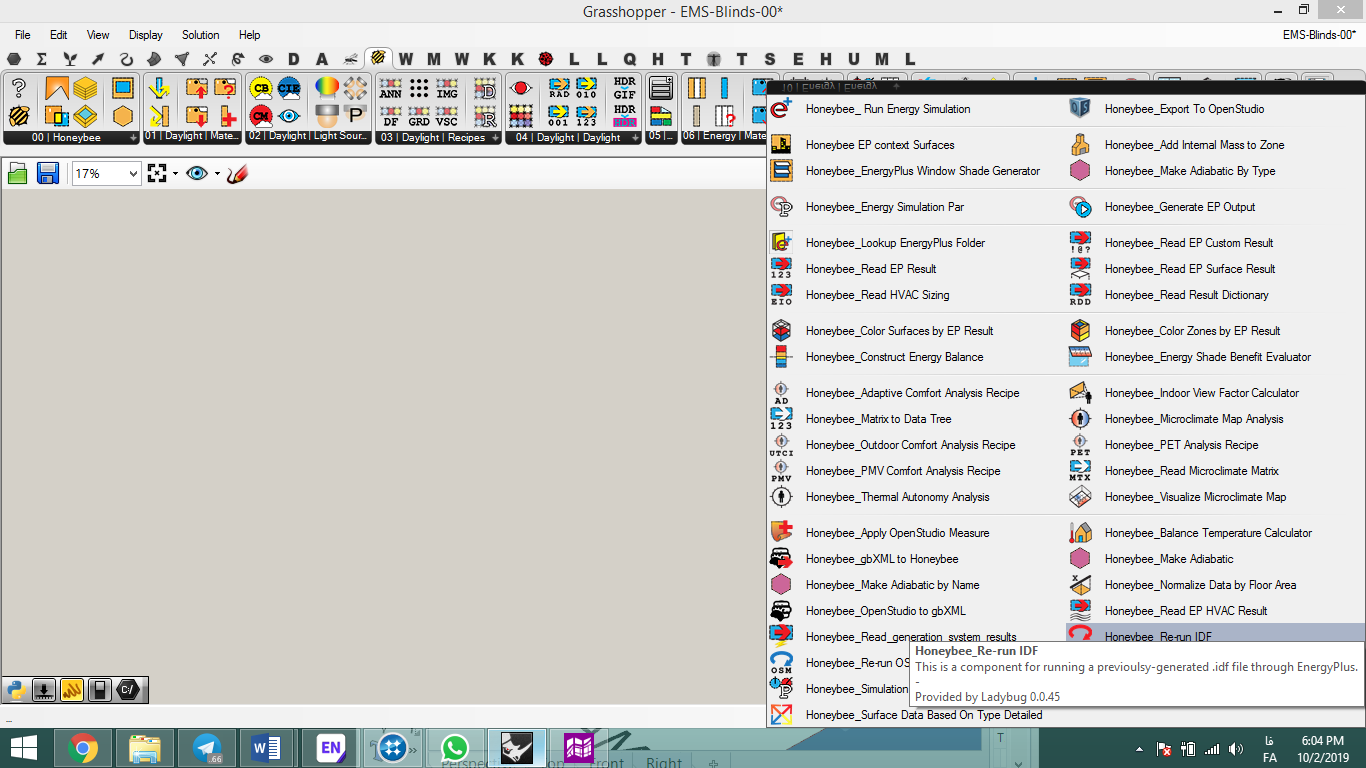Click the question mark Honeybee component

click(x=19, y=88)
